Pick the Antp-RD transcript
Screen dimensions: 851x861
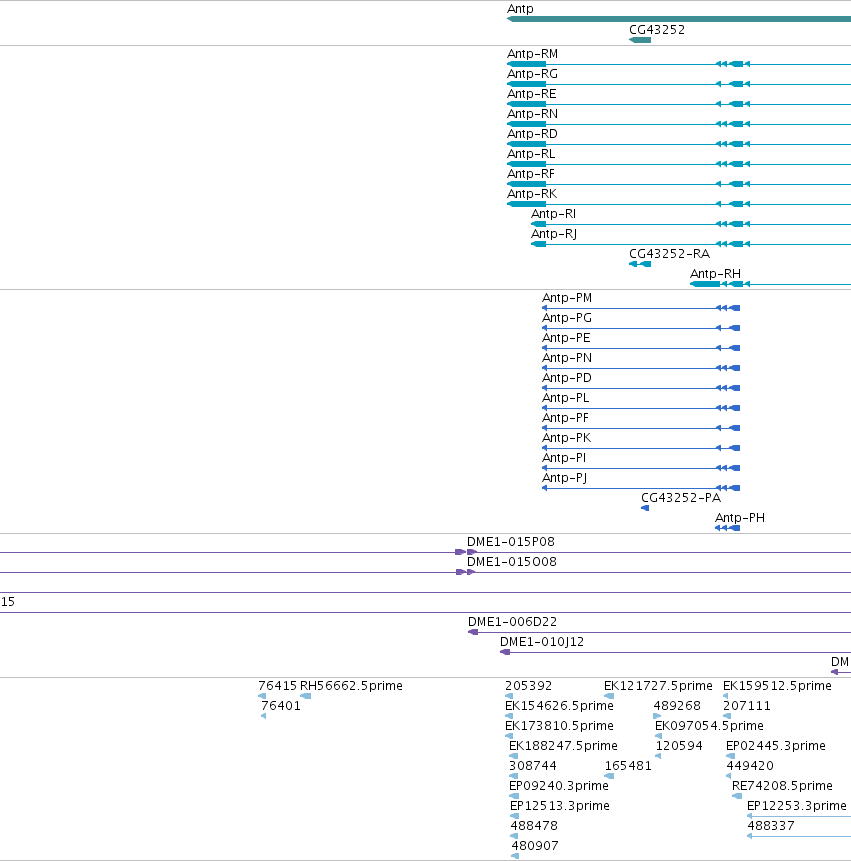[x=532, y=134]
